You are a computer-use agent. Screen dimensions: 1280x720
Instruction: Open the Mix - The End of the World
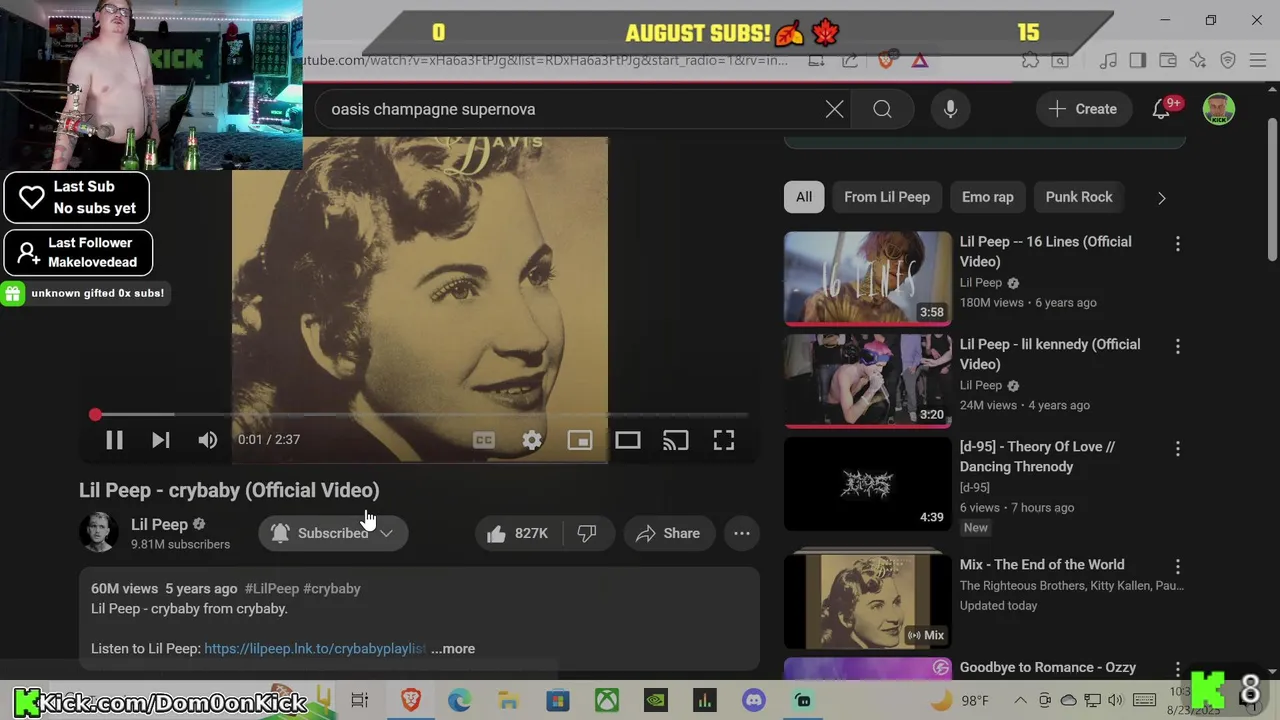pyautogui.click(x=1042, y=564)
